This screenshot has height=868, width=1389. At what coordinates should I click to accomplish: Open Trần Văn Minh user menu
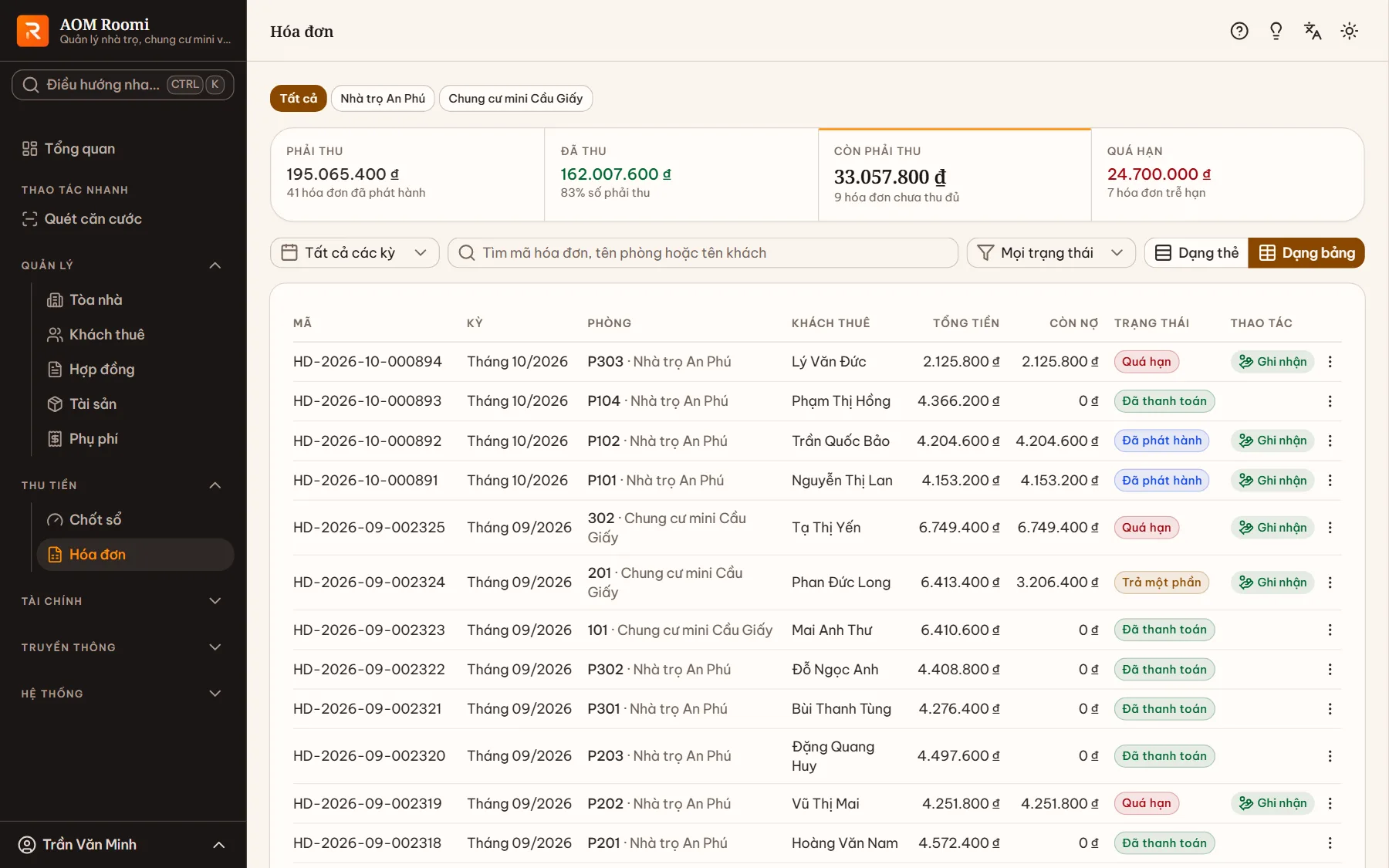pyautogui.click(x=123, y=845)
